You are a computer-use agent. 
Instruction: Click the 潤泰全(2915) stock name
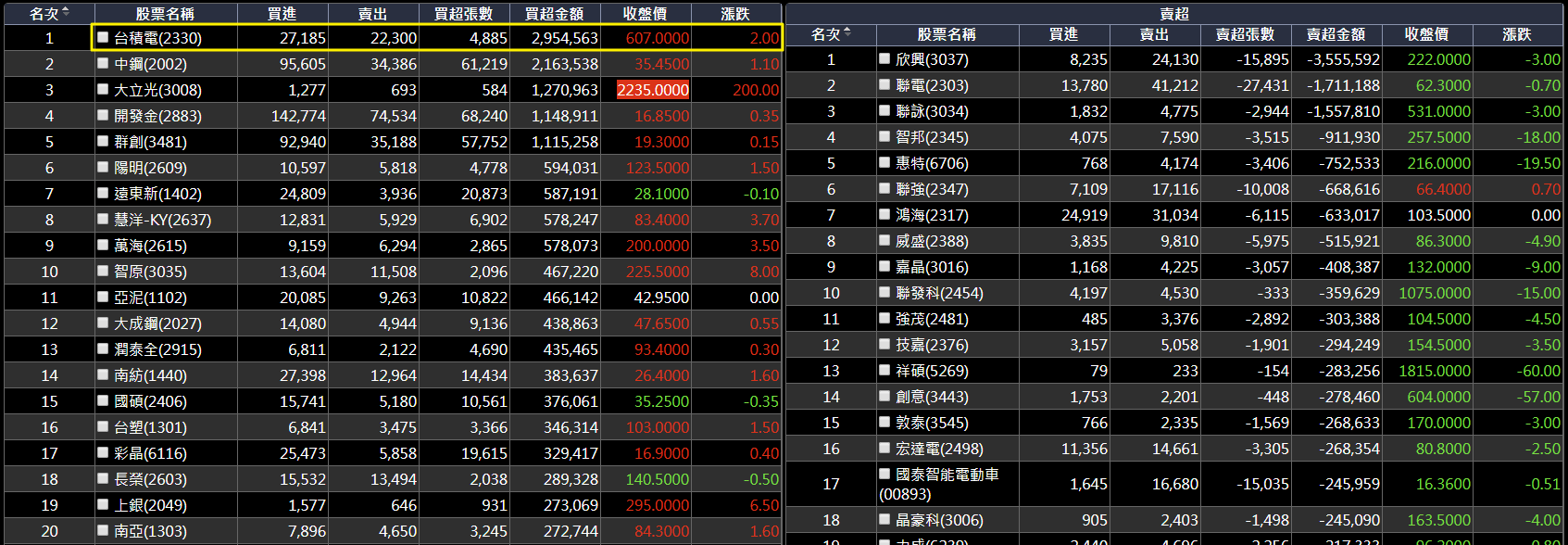157,349
